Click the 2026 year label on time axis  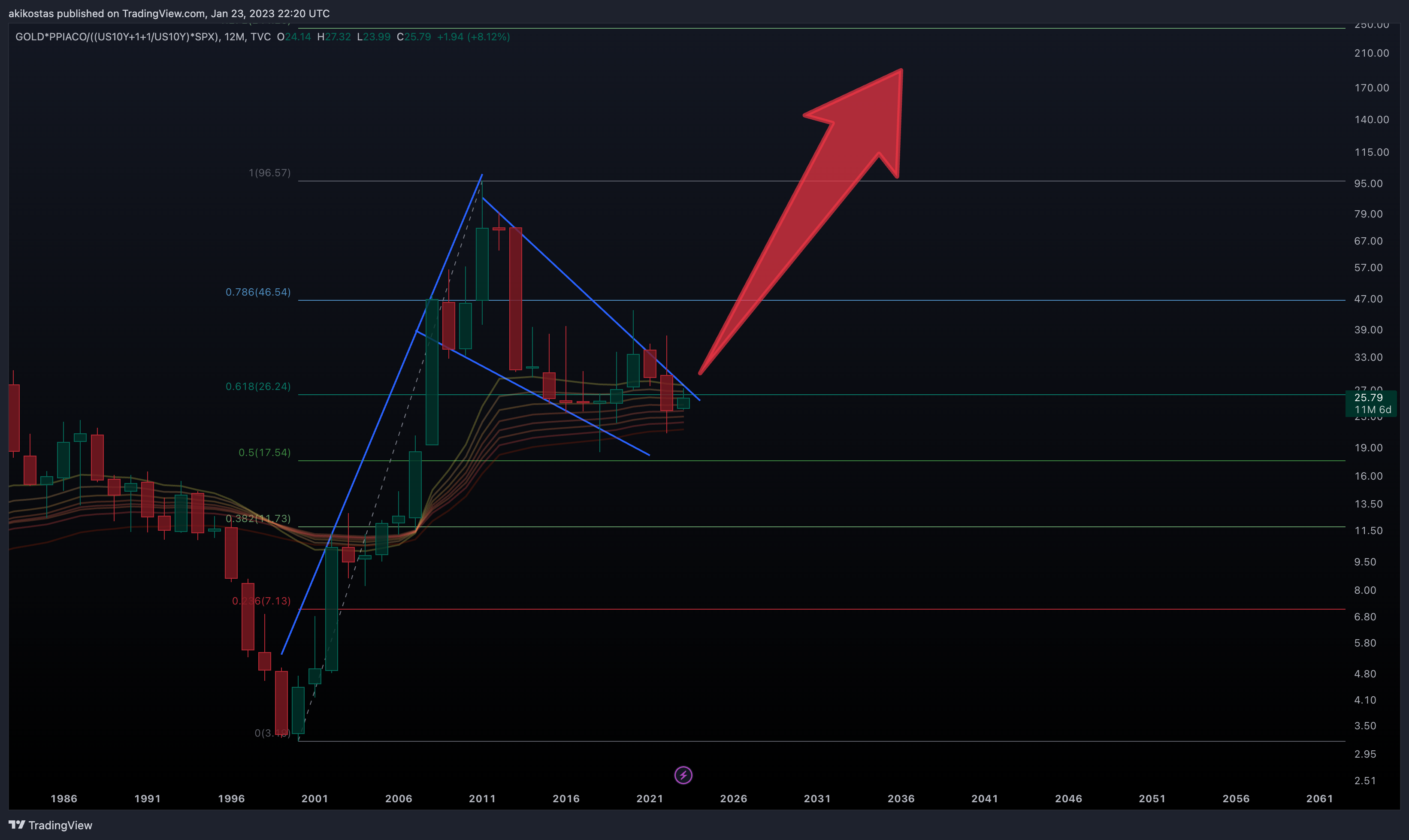coord(734,799)
